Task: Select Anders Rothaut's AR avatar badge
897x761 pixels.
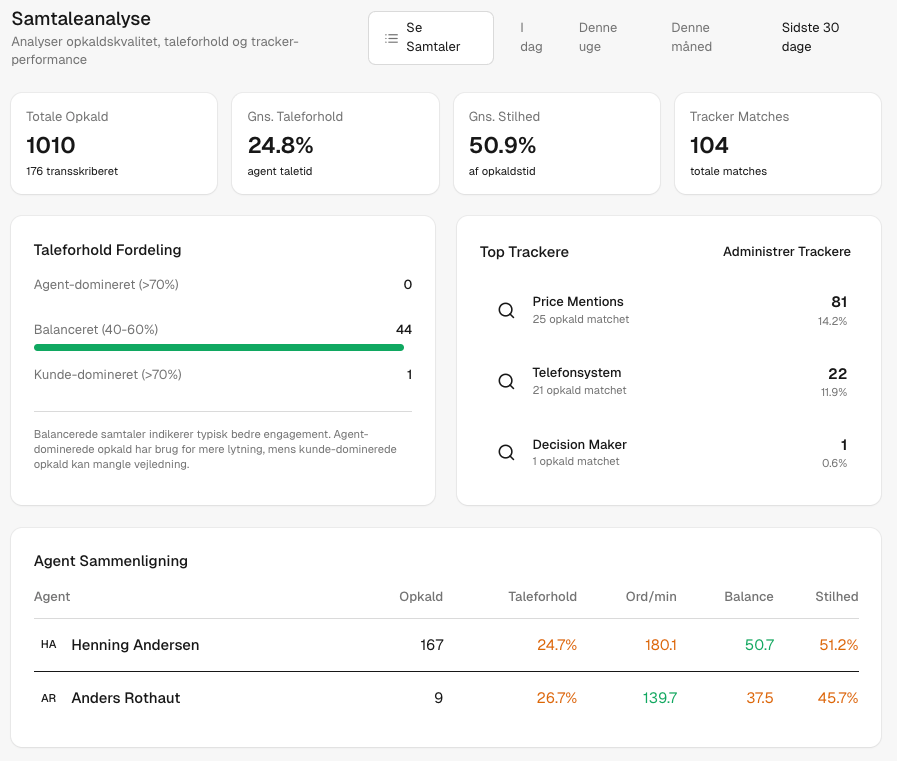Action: point(48,698)
